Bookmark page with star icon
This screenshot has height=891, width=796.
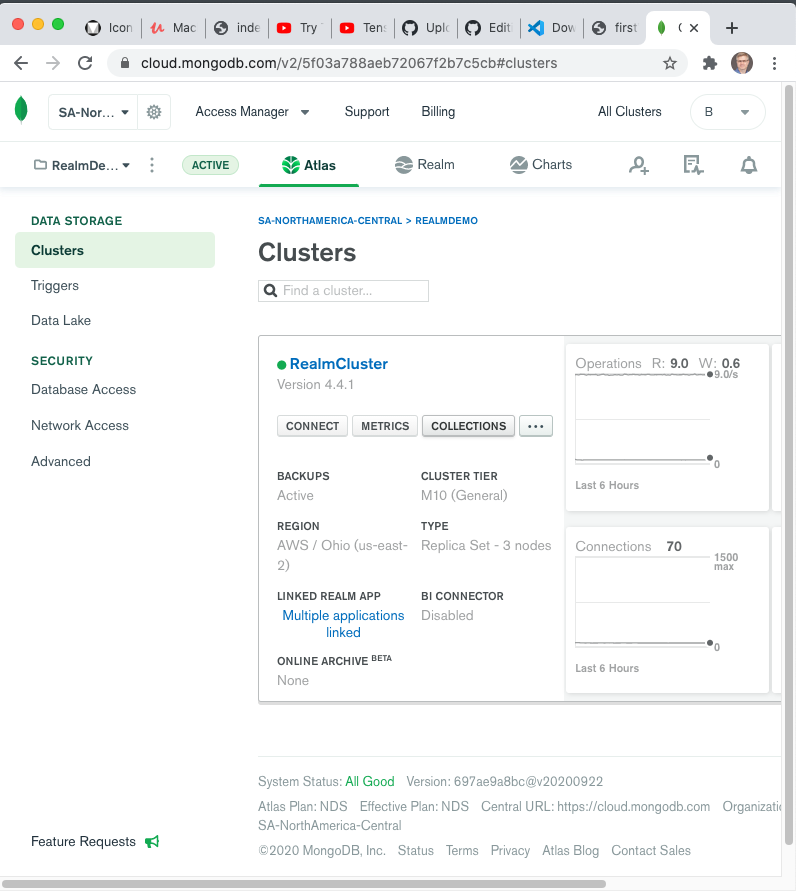(670, 63)
